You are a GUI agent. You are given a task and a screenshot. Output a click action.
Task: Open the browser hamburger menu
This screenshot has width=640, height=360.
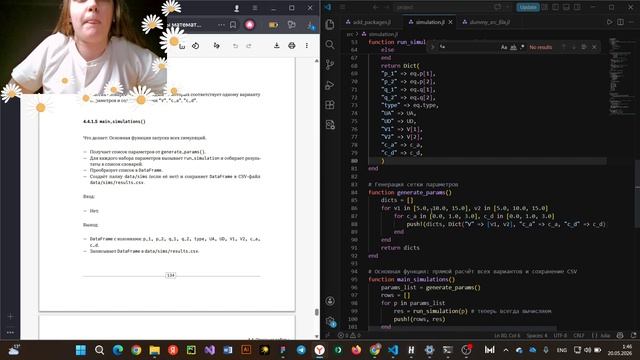(x=255, y=8)
